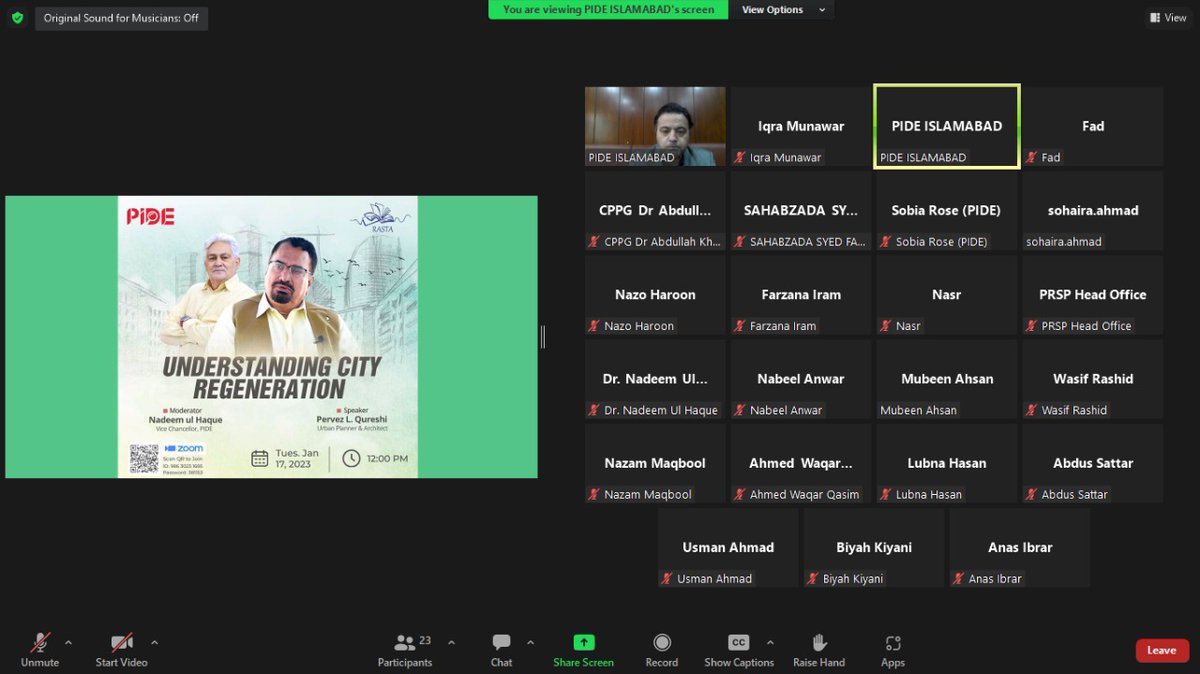Select the Biyah Kiyani participant tile
This screenshot has height=674, width=1200.
pos(874,548)
